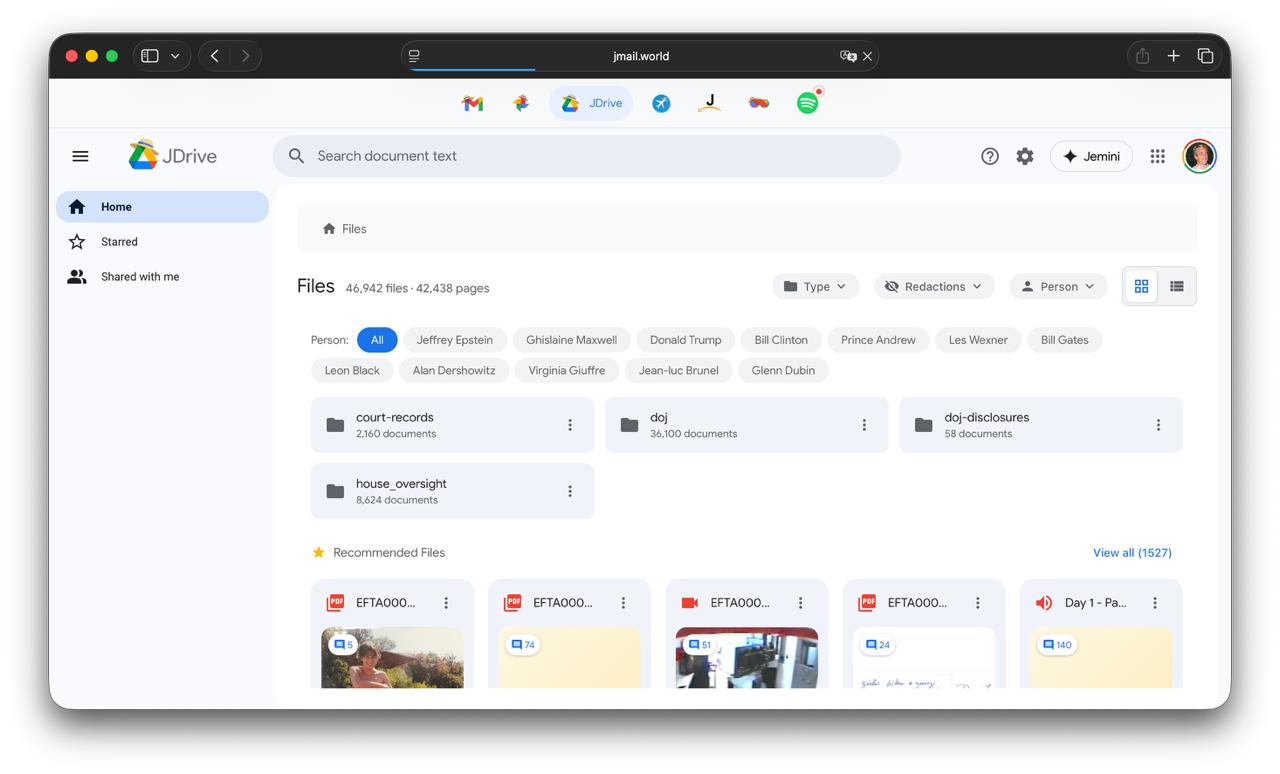The image size is (1280, 774).
Task: Open the green Spotify-style music icon
Action: 808,102
